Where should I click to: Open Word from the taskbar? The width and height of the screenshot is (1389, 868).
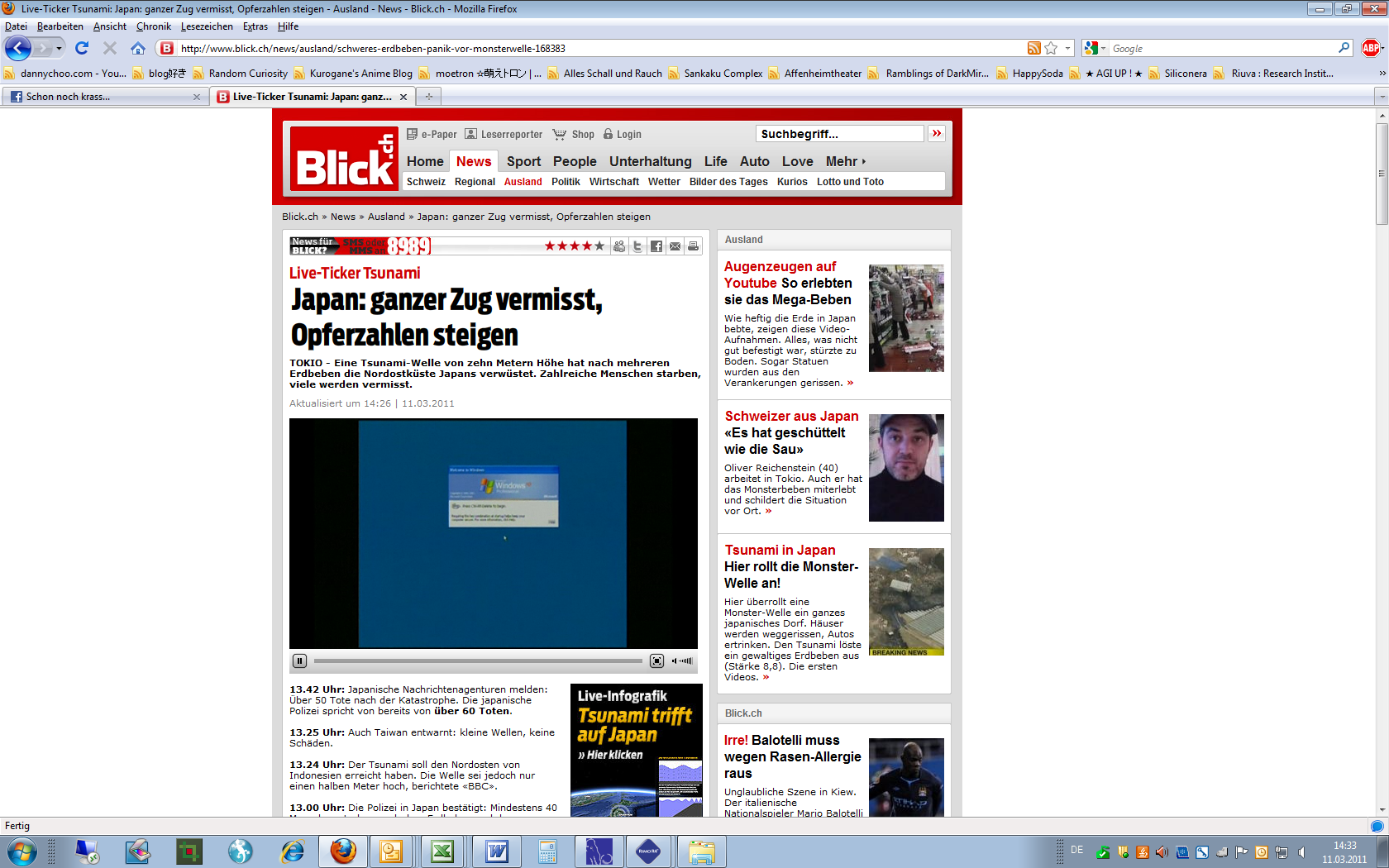[496, 851]
